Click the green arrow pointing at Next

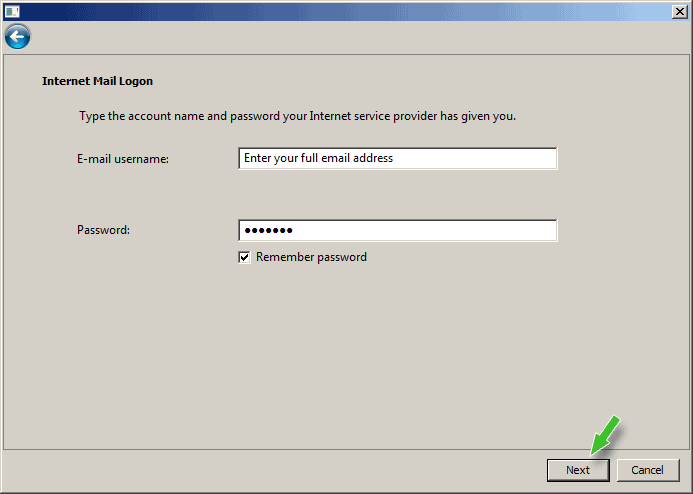point(605,435)
